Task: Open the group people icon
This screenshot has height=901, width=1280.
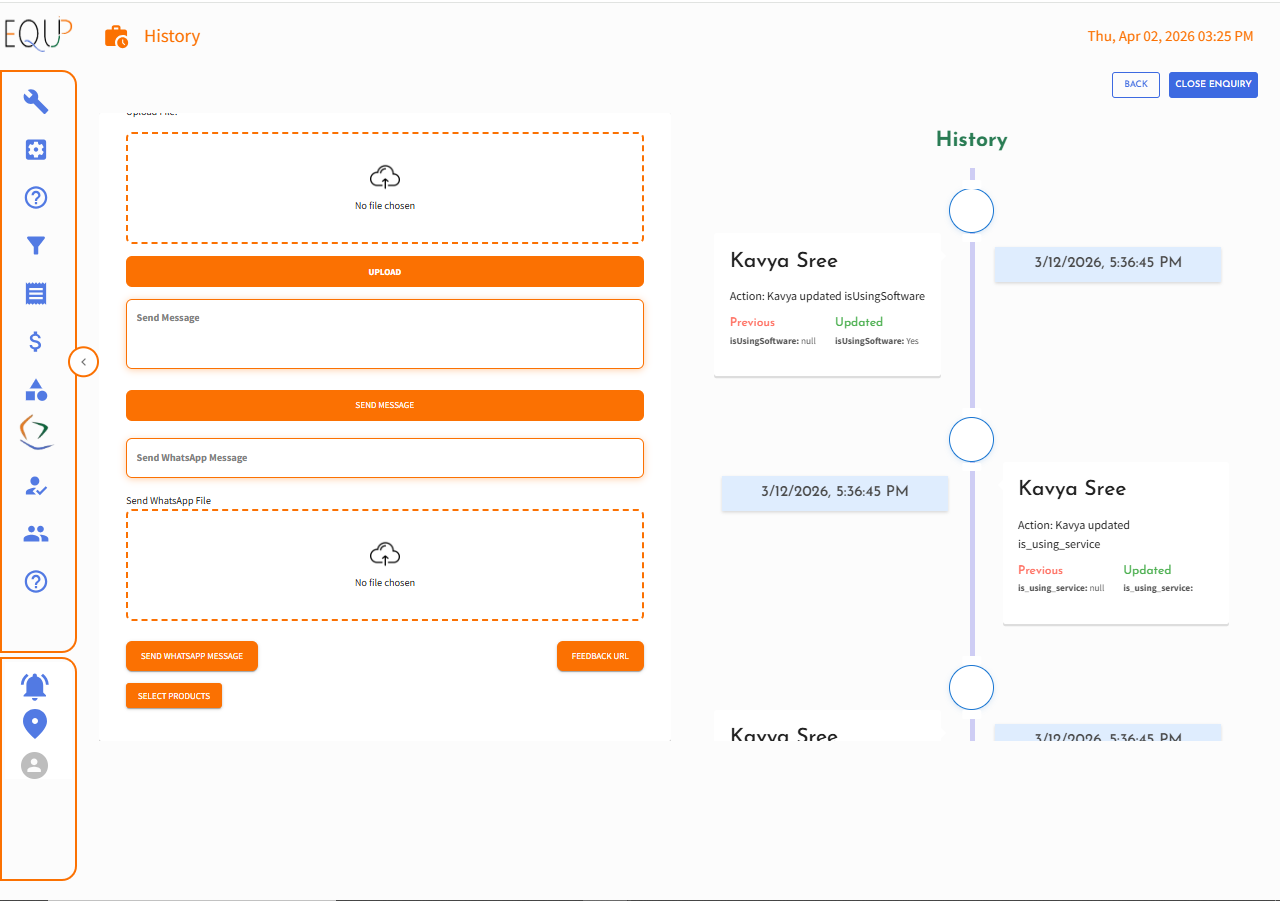Action: [36, 534]
